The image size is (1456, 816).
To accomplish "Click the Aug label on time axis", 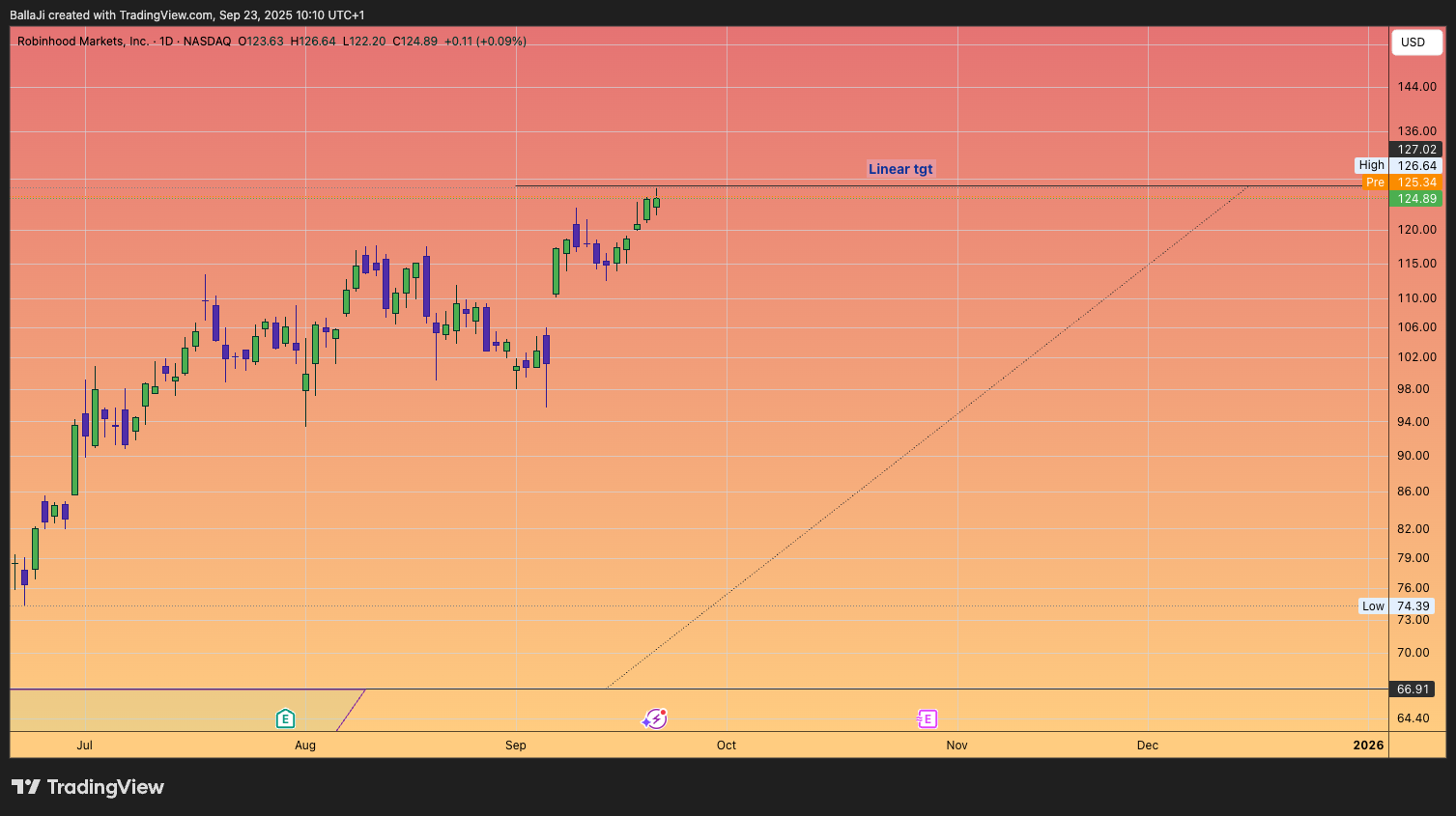I will coord(305,746).
